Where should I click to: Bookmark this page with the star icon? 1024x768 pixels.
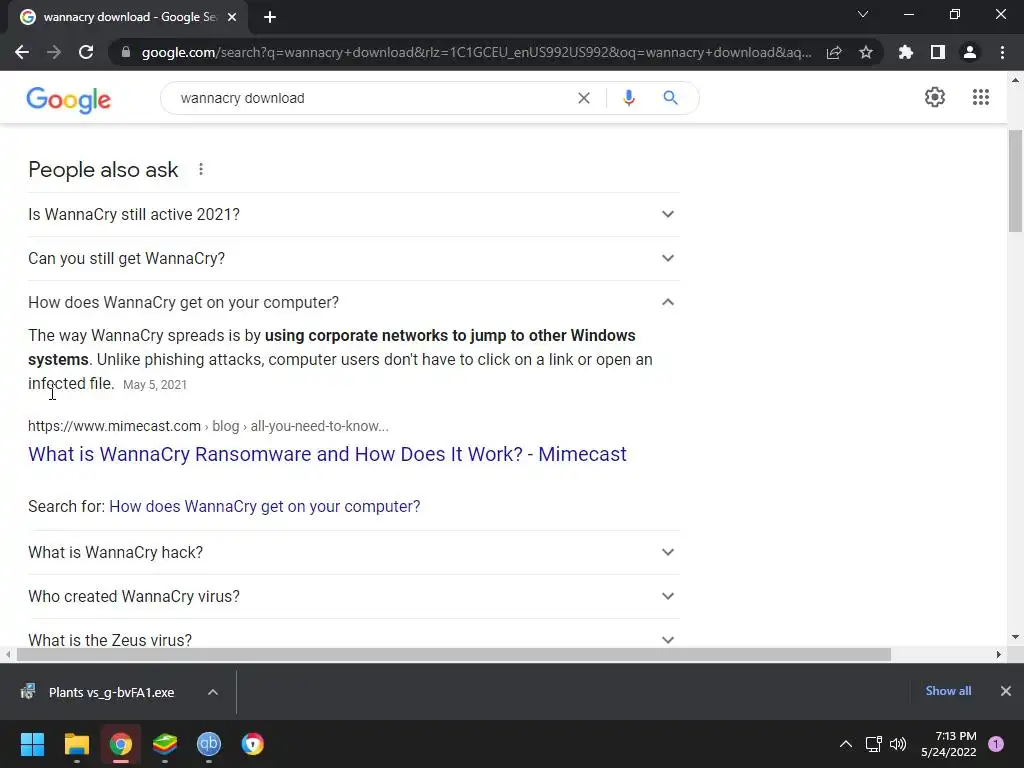coord(866,52)
